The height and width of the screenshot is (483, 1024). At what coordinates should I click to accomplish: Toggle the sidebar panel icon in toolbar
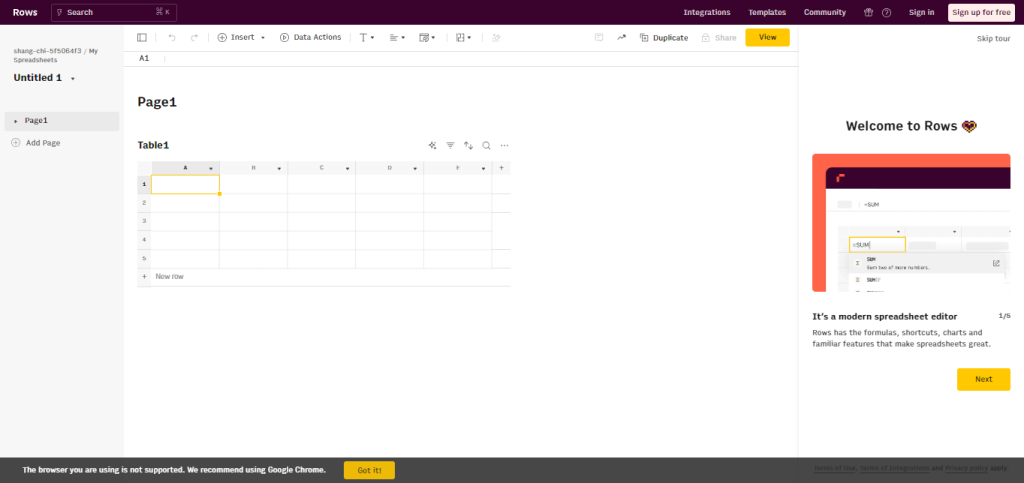(x=142, y=38)
